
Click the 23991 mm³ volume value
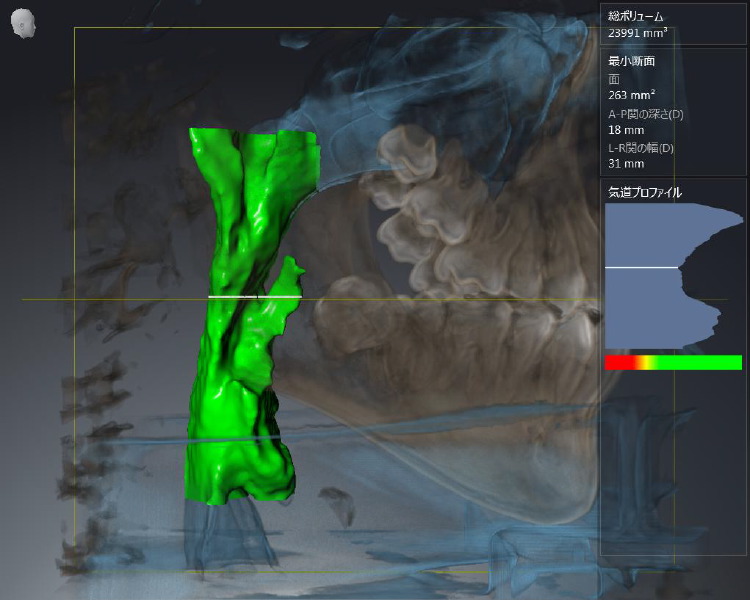point(638,32)
